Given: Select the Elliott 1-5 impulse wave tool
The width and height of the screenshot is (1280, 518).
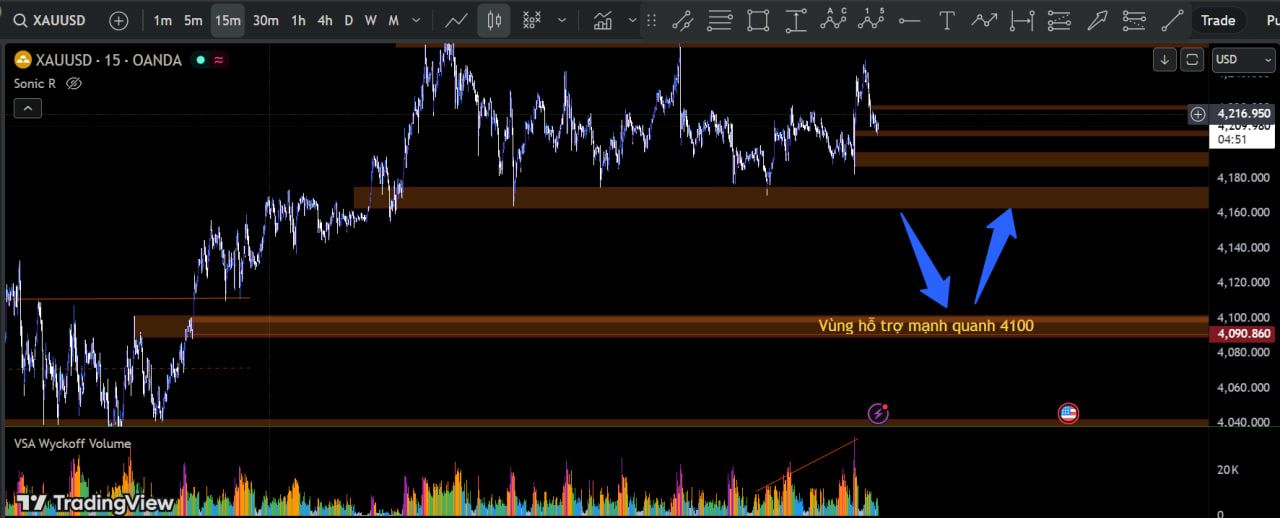Looking at the screenshot, I should coord(872,19).
